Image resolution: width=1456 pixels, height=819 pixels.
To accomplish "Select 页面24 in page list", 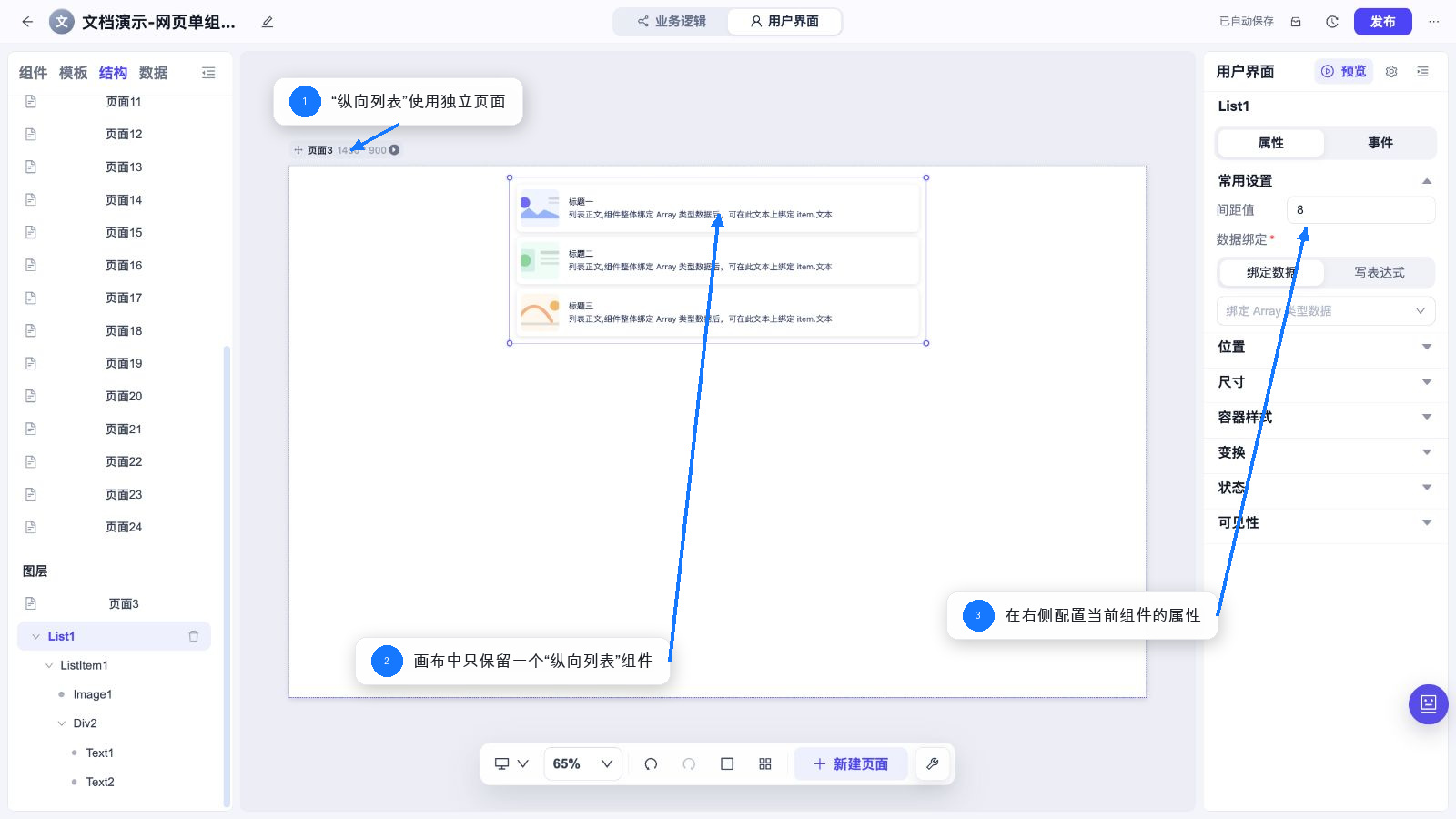I will click(x=124, y=528).
